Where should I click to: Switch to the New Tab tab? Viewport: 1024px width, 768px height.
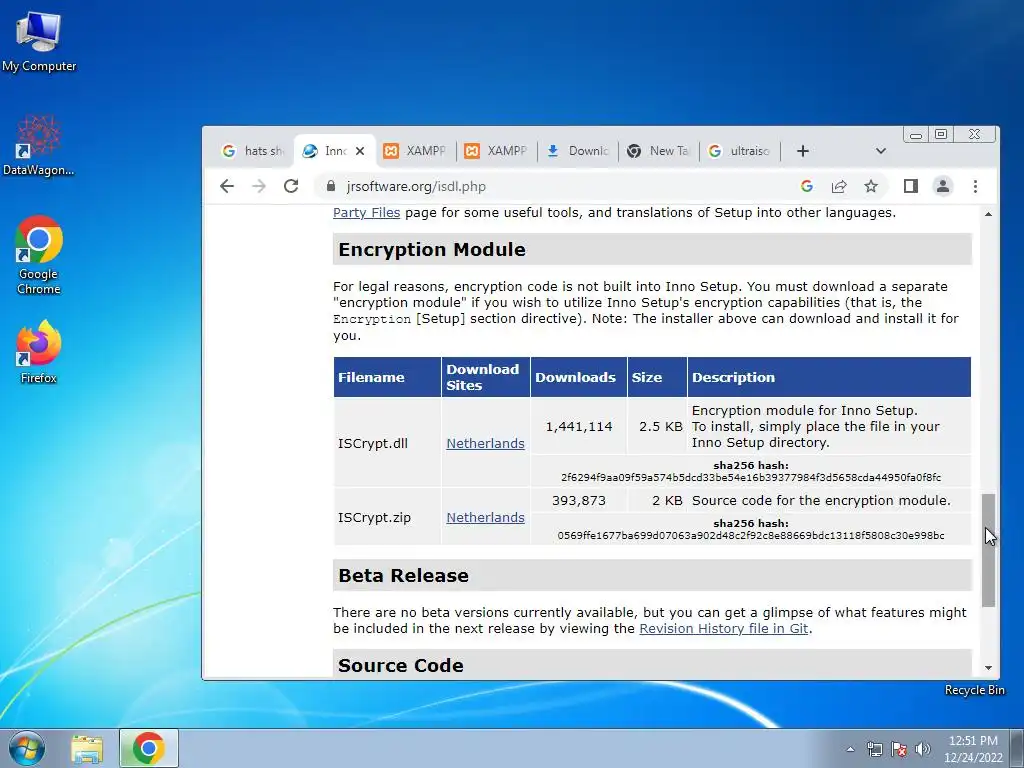658,151
